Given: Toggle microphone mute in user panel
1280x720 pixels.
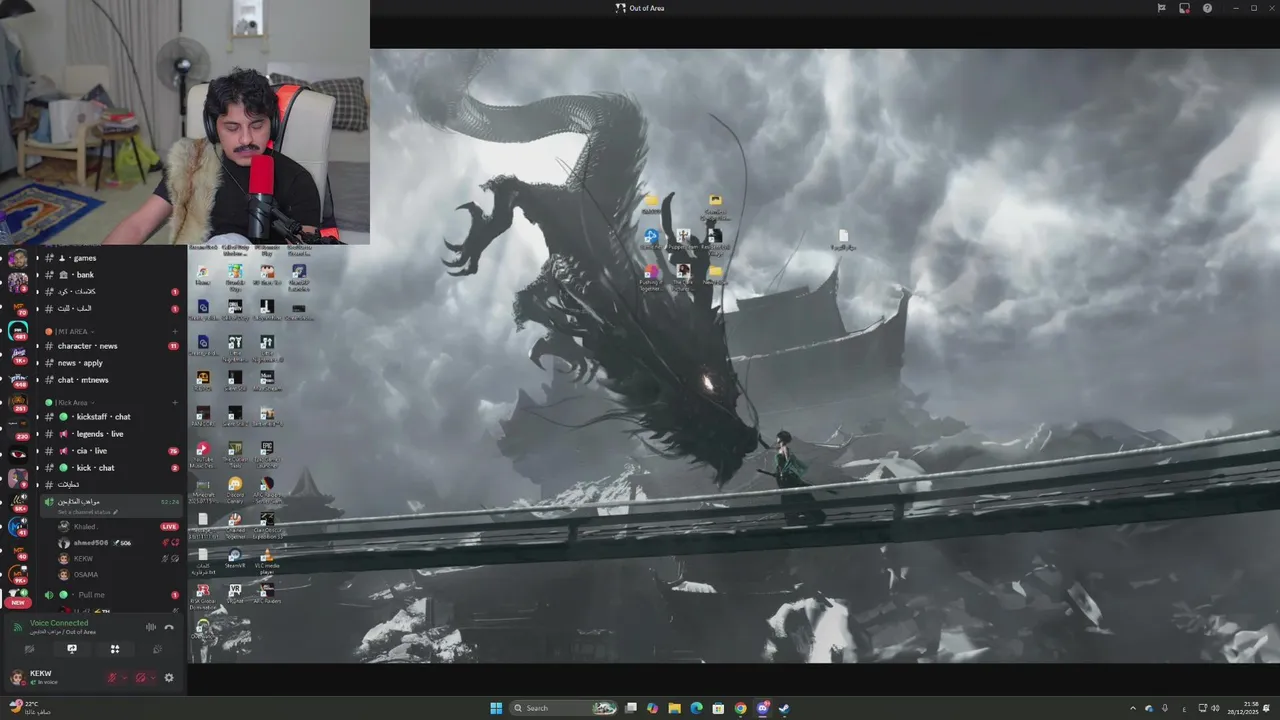Looking at the screenshot, I should click(x=113, y=678).
